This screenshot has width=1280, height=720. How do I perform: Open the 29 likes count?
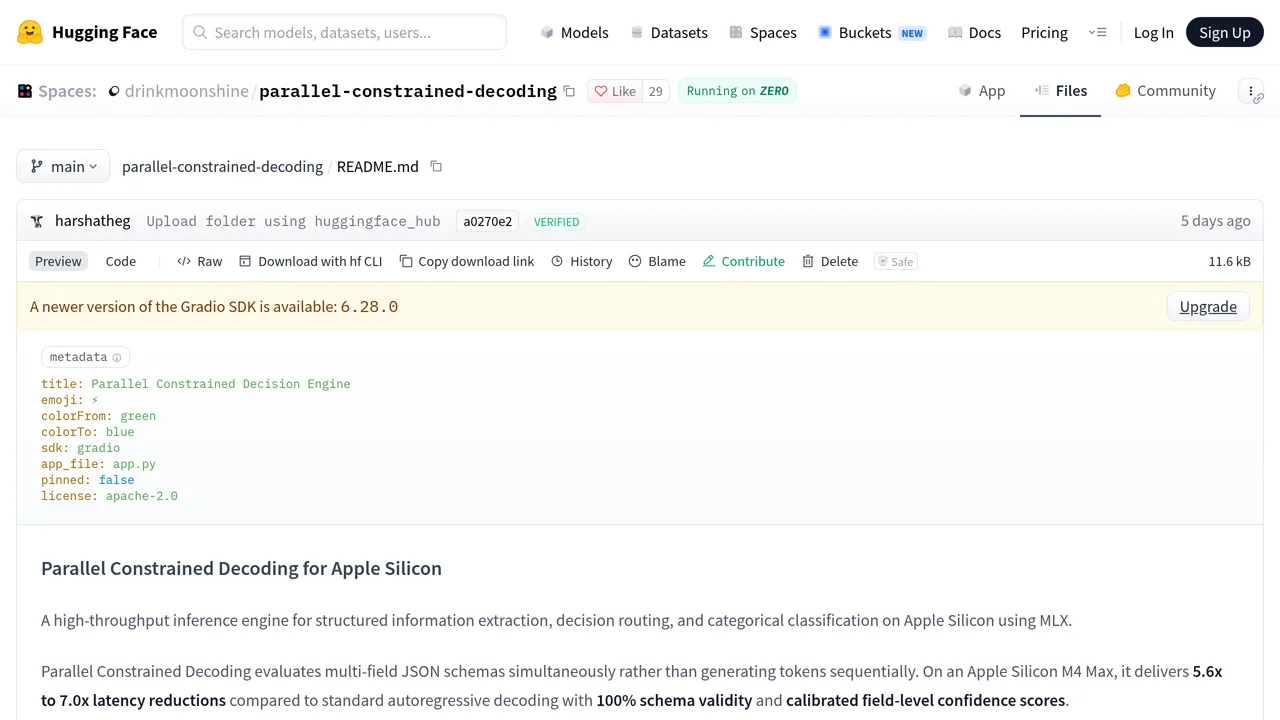click(x=656, y=91)
